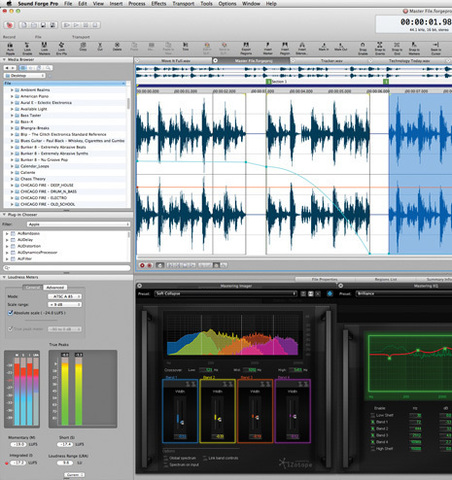
Task: Click the Mark In toolbar icon
Action: tap(323, 47)
